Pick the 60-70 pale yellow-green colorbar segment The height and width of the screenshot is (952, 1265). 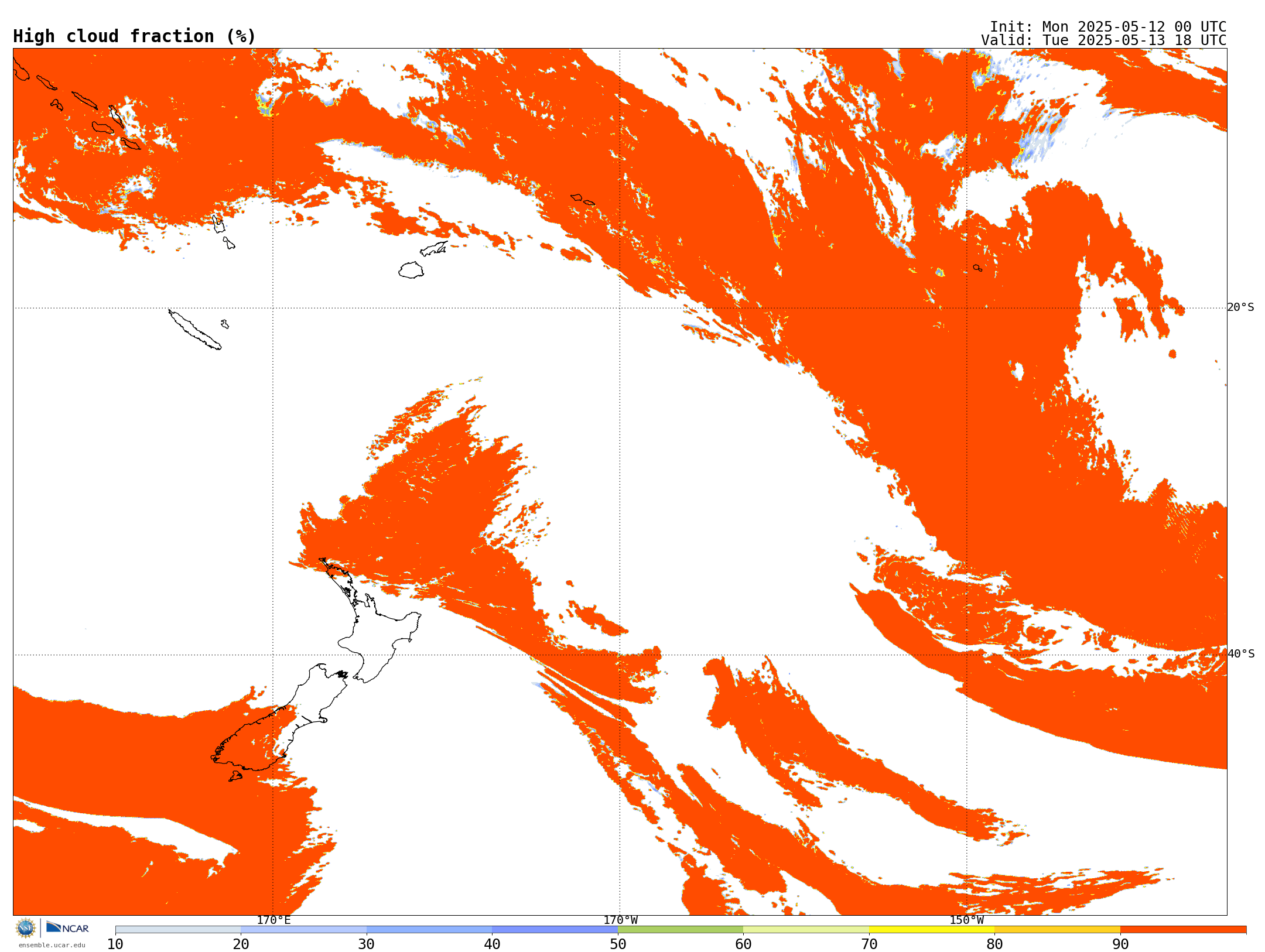[806, 930]
